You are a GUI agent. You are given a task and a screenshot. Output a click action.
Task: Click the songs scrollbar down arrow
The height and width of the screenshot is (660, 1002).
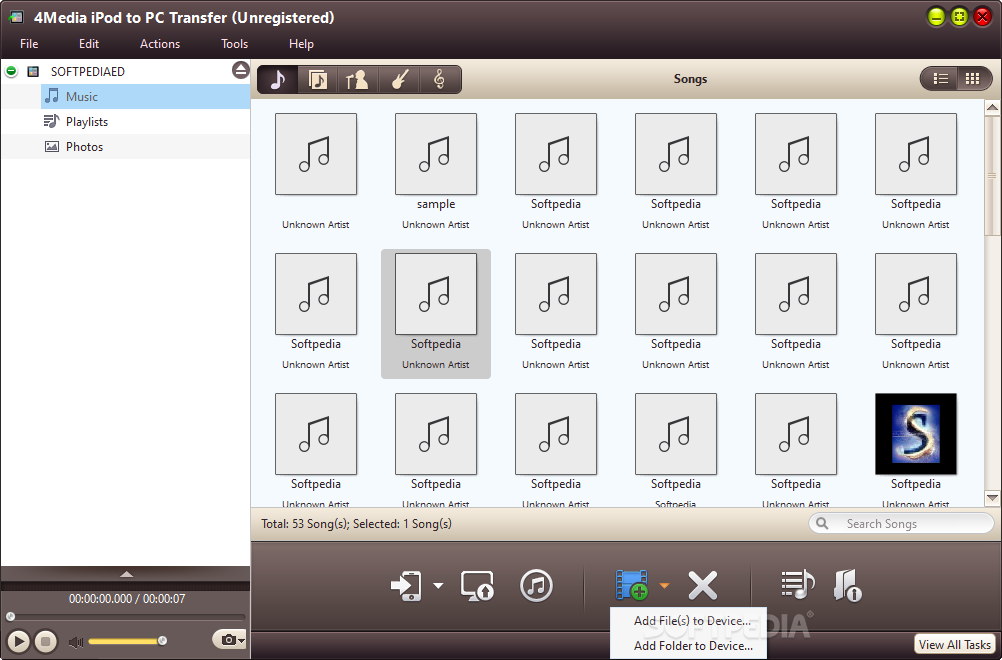992,498
